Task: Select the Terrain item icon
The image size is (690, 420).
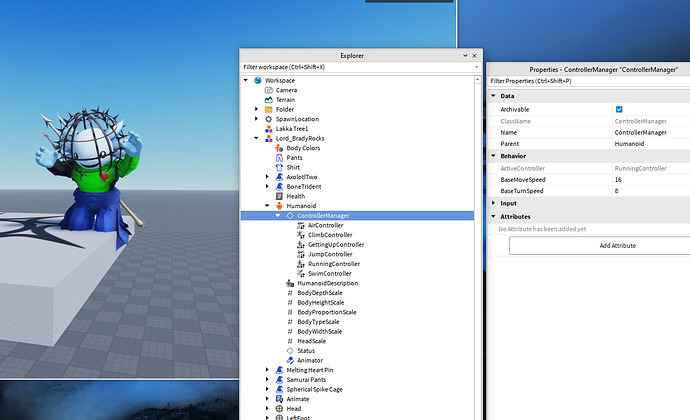Action: coord(269,100)
